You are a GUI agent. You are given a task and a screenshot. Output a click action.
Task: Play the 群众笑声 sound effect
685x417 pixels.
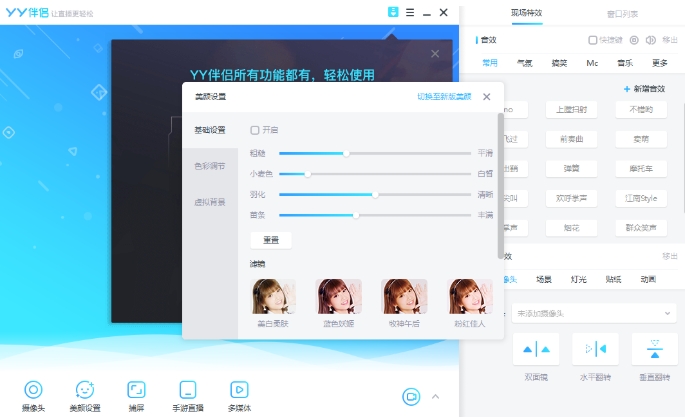point(641,227)
